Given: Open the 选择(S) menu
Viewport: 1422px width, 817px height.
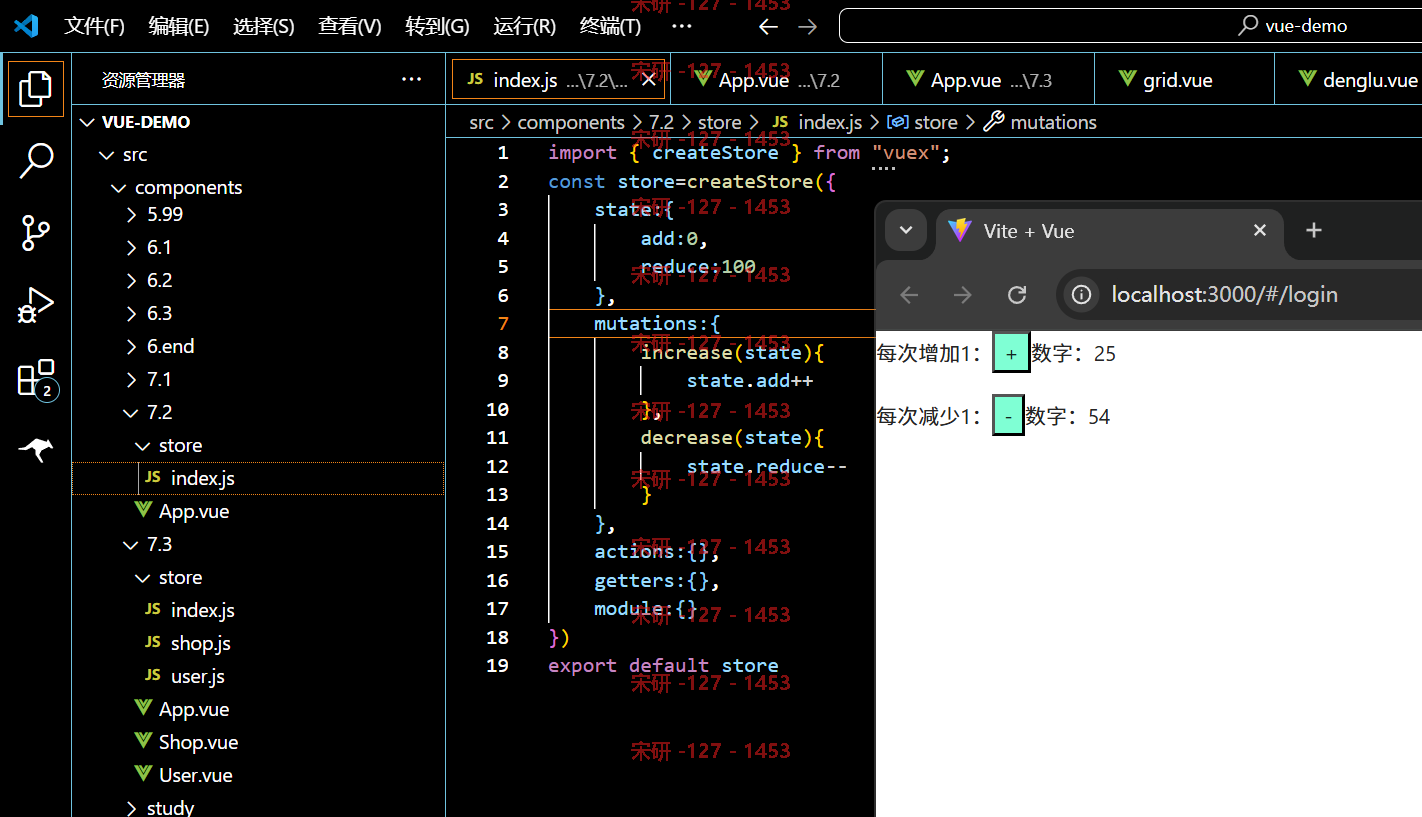Looking at the screenshot, I should [264, 26].
